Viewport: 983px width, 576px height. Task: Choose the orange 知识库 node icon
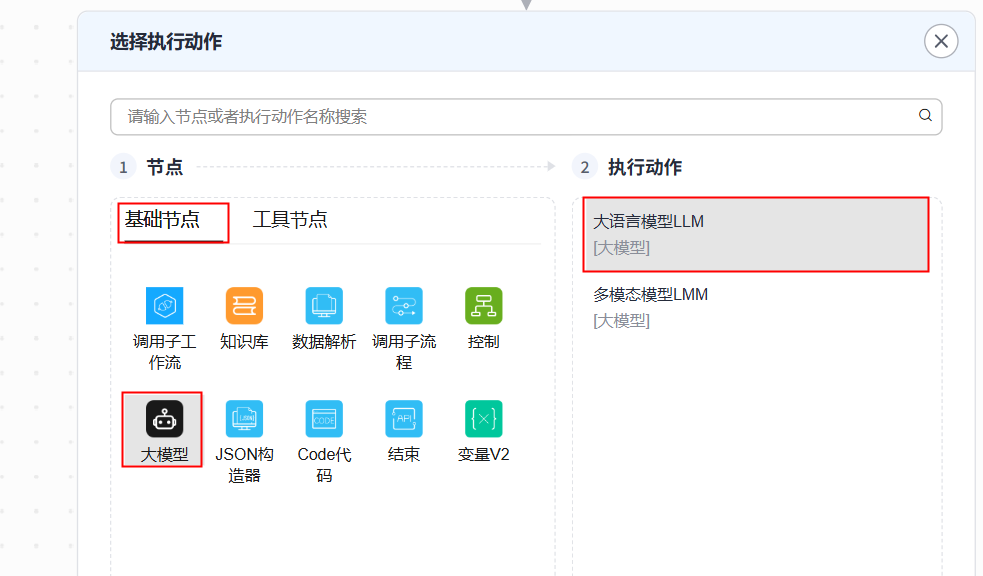(x=244, y=306)
